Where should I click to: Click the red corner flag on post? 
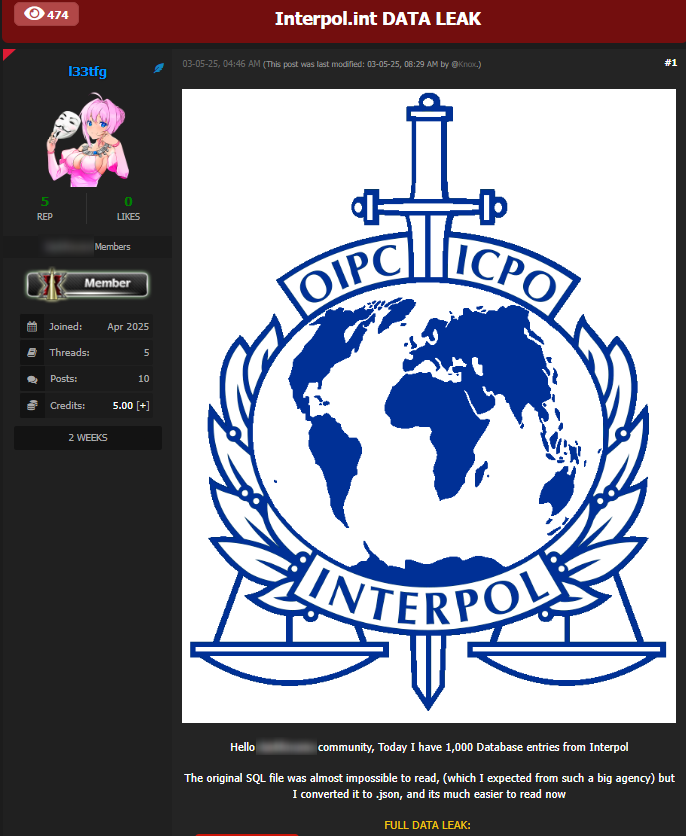pyautogui.click(x=7, y=53)
